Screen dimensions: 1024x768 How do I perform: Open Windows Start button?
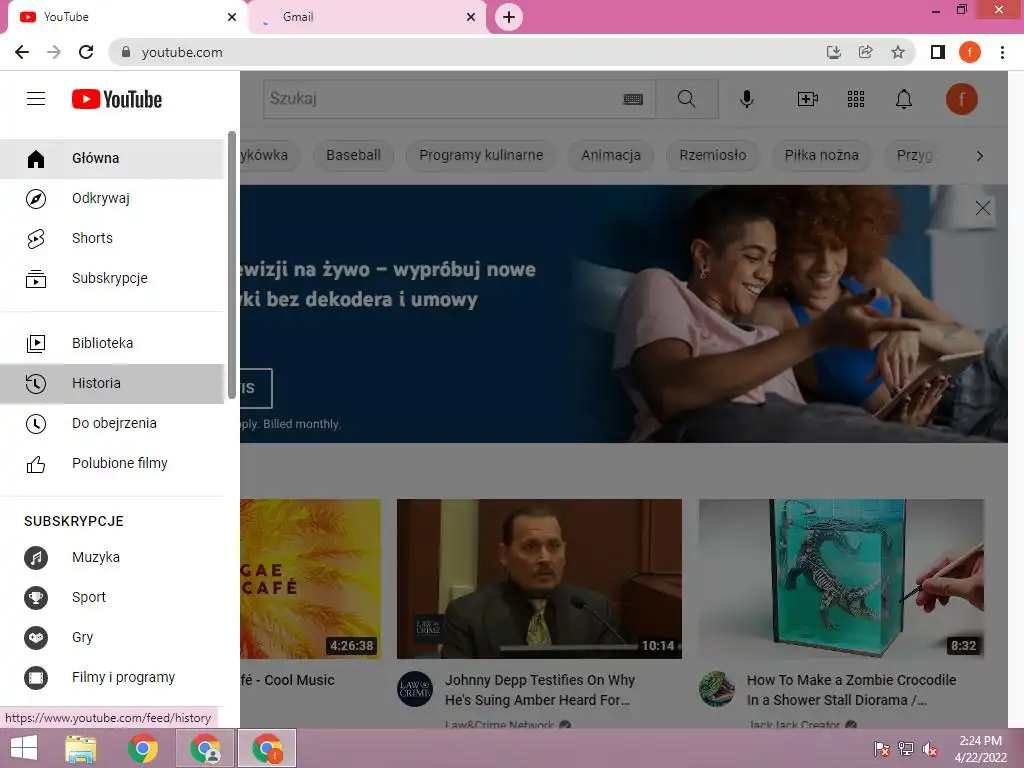(24, 748)
